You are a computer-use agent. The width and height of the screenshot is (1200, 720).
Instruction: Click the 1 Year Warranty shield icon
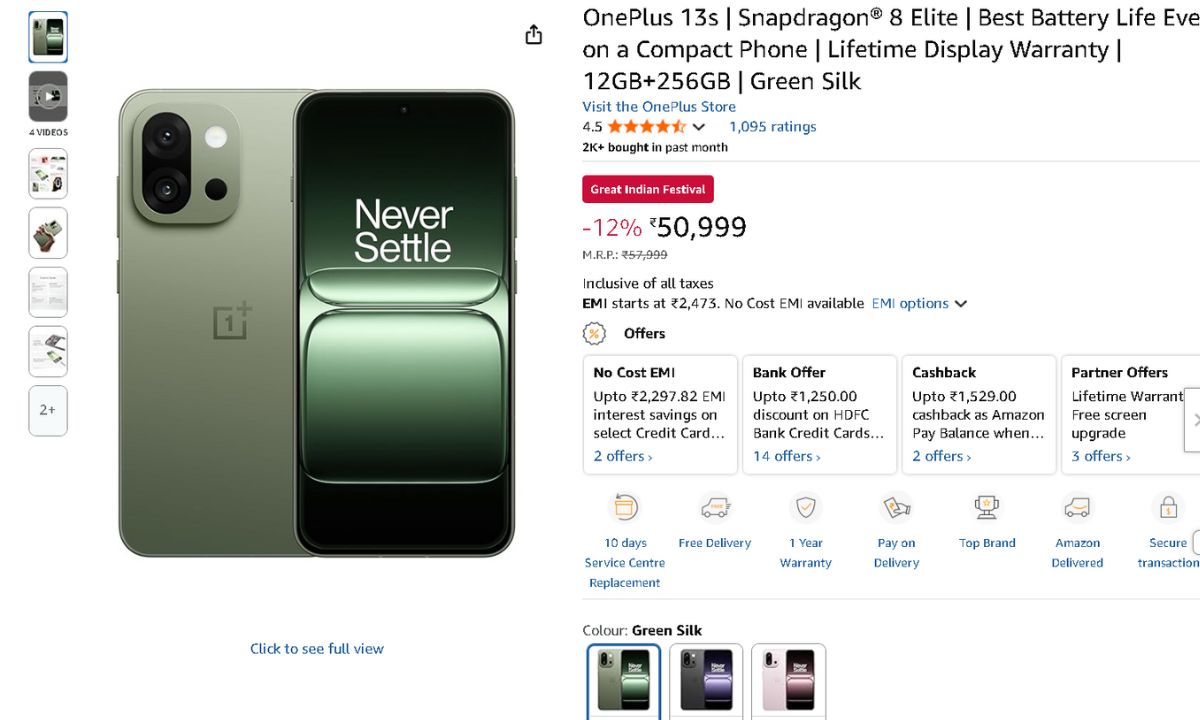click(805, 507)
